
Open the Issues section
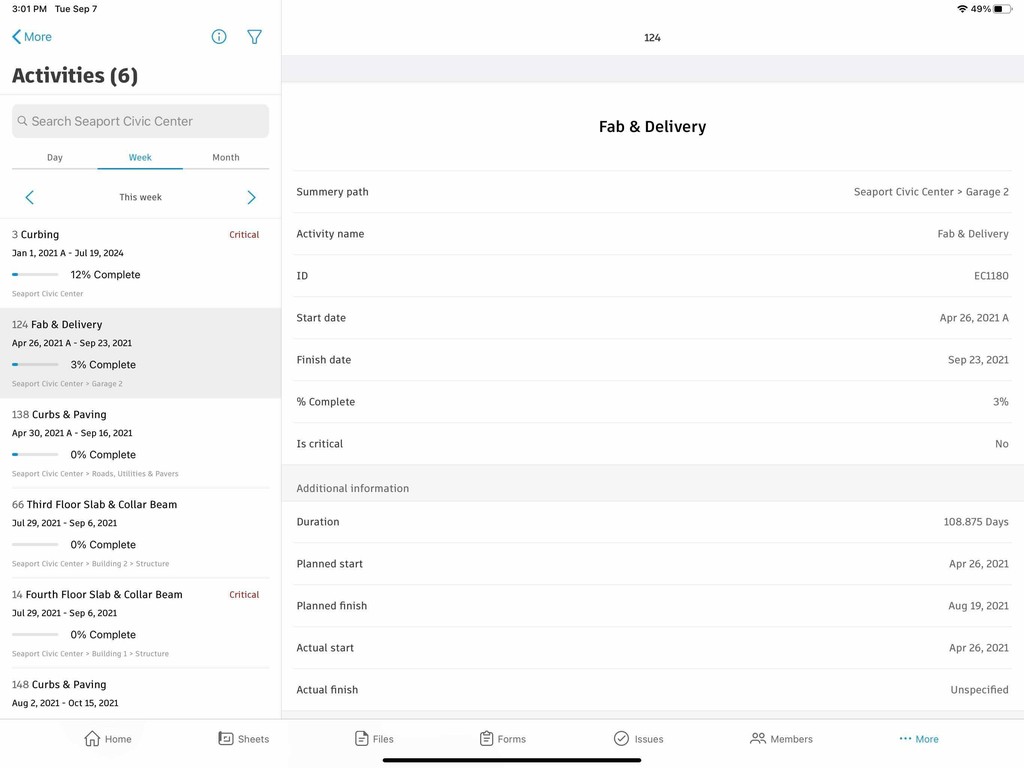pos(639,739)
